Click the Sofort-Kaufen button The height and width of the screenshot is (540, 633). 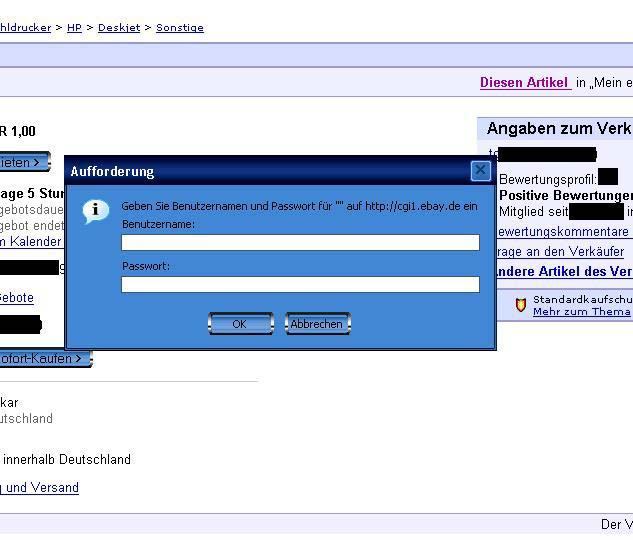pyautogui.click(x=45, y=358)
